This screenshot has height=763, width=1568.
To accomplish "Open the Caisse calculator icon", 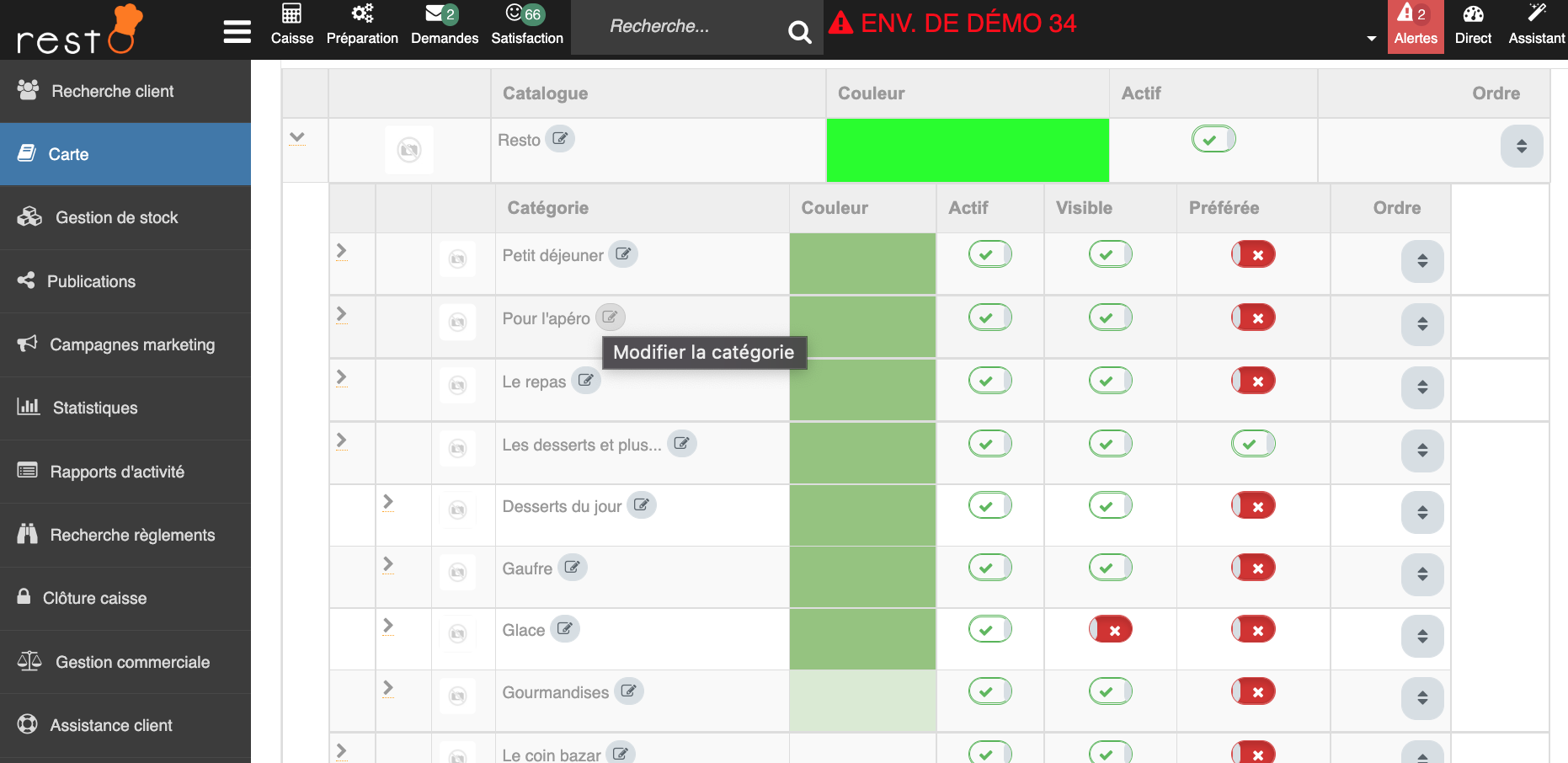I will pyautogui.click(x=291, y=14).
